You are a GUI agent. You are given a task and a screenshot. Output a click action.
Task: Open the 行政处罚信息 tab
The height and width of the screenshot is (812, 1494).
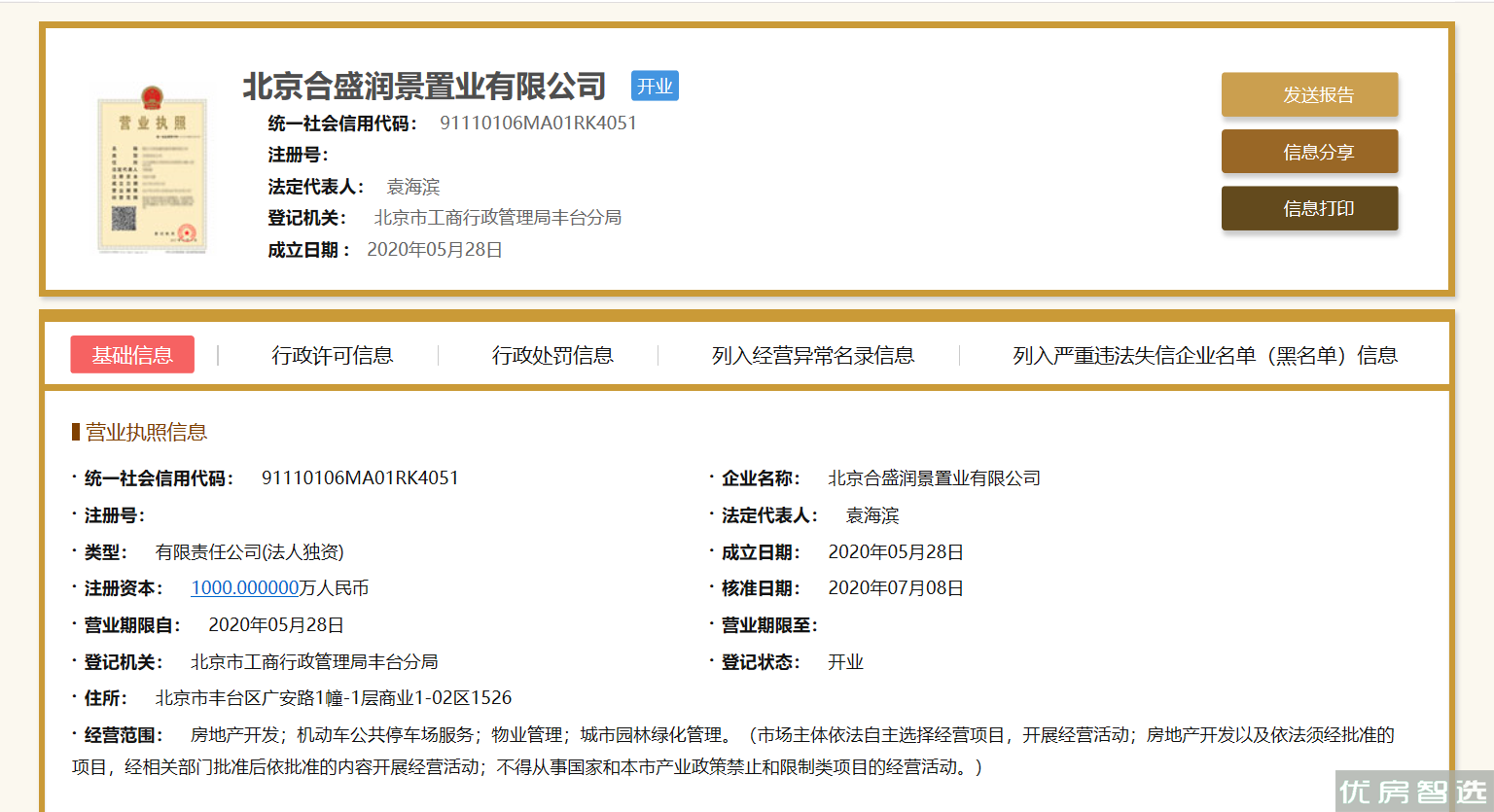pyautogui.click(x=552, y=355)
